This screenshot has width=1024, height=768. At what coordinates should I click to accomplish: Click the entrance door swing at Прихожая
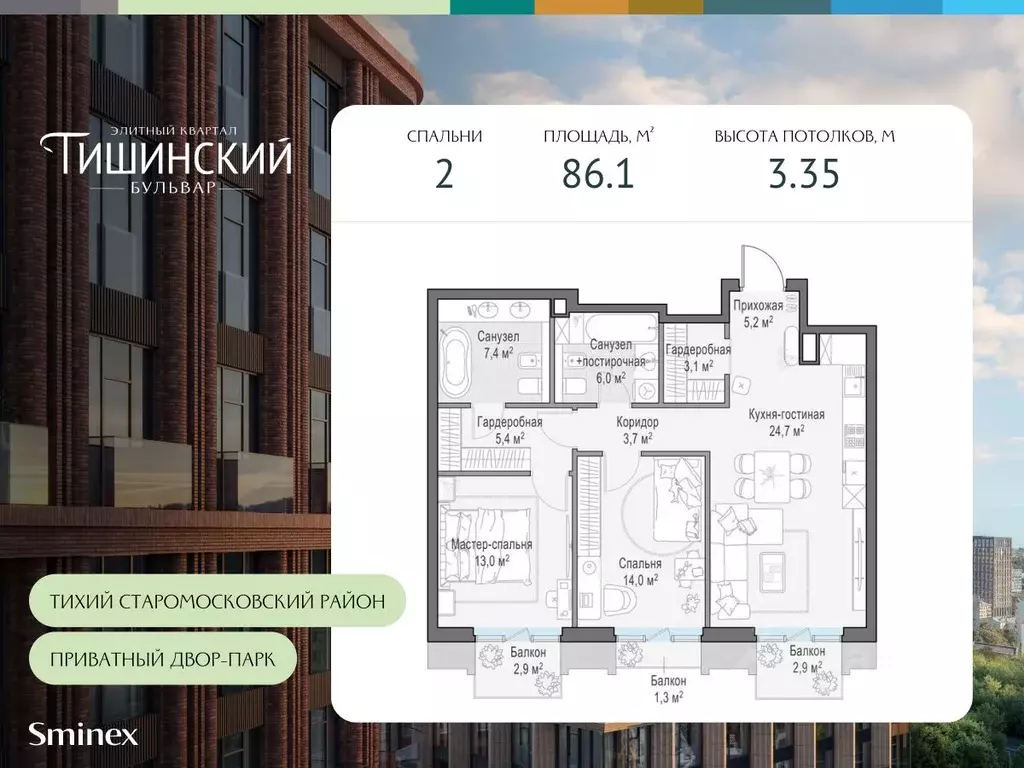[x=762, y=266]
